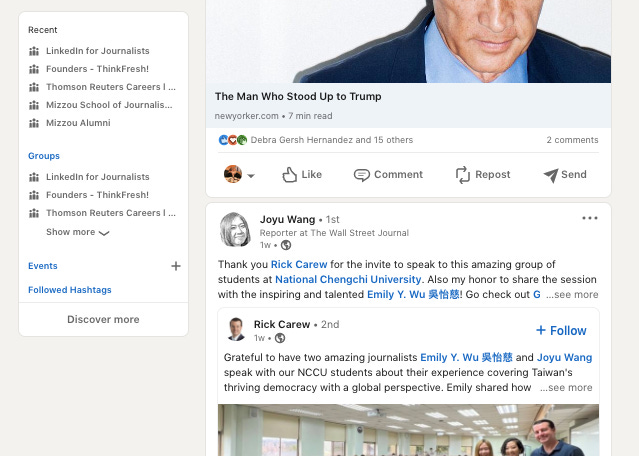
Task: Expand groups list with Show more
Action: pos(77,232)
